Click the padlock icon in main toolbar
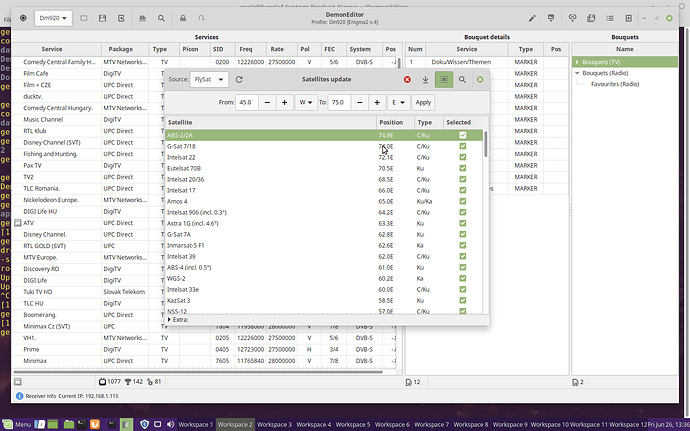The image size is (690, 431). pyautogui.click(x=183, y=18)
